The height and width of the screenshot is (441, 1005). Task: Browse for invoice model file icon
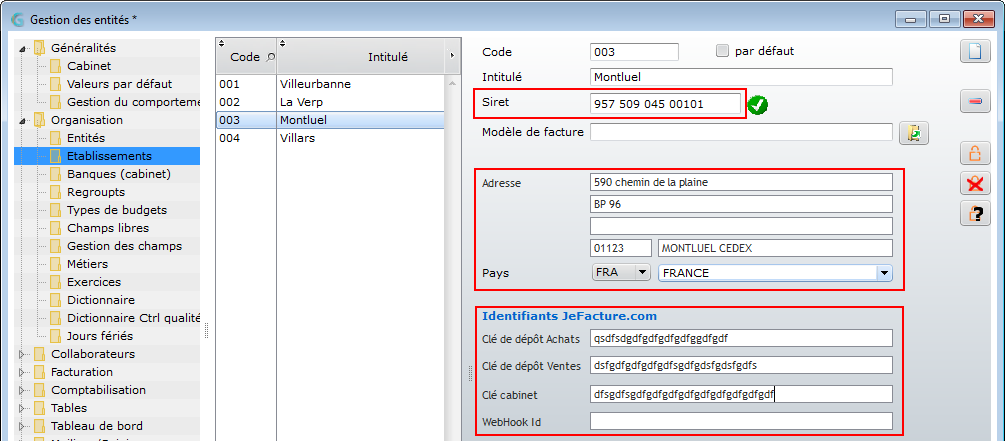[x=914, y=133]
